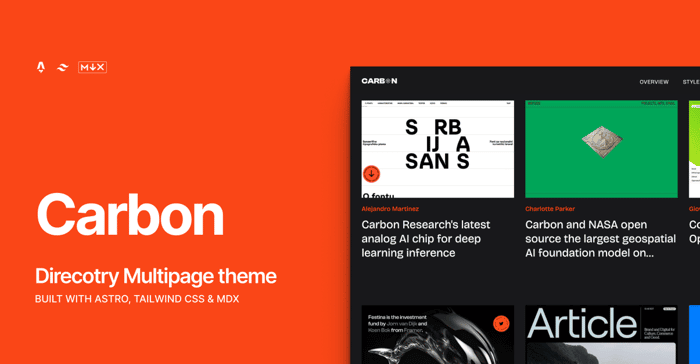
Task: Click the Direcotry Multipage theme subtitle
Action: coord(156,276)
